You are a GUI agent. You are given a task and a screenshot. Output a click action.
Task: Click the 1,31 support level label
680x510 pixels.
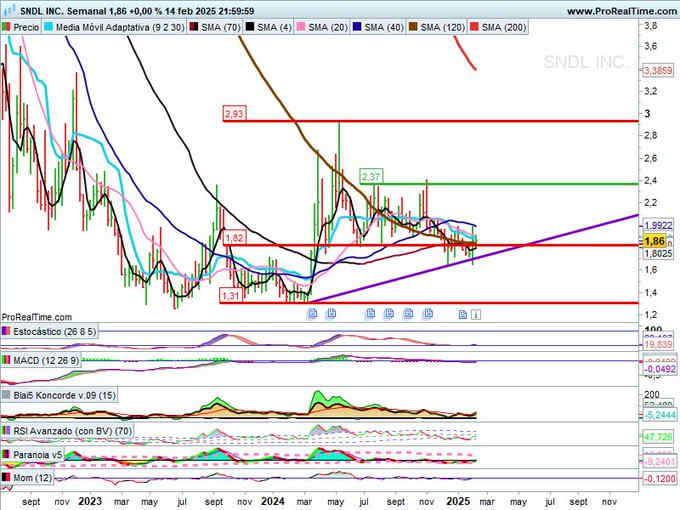pos(231,296)
